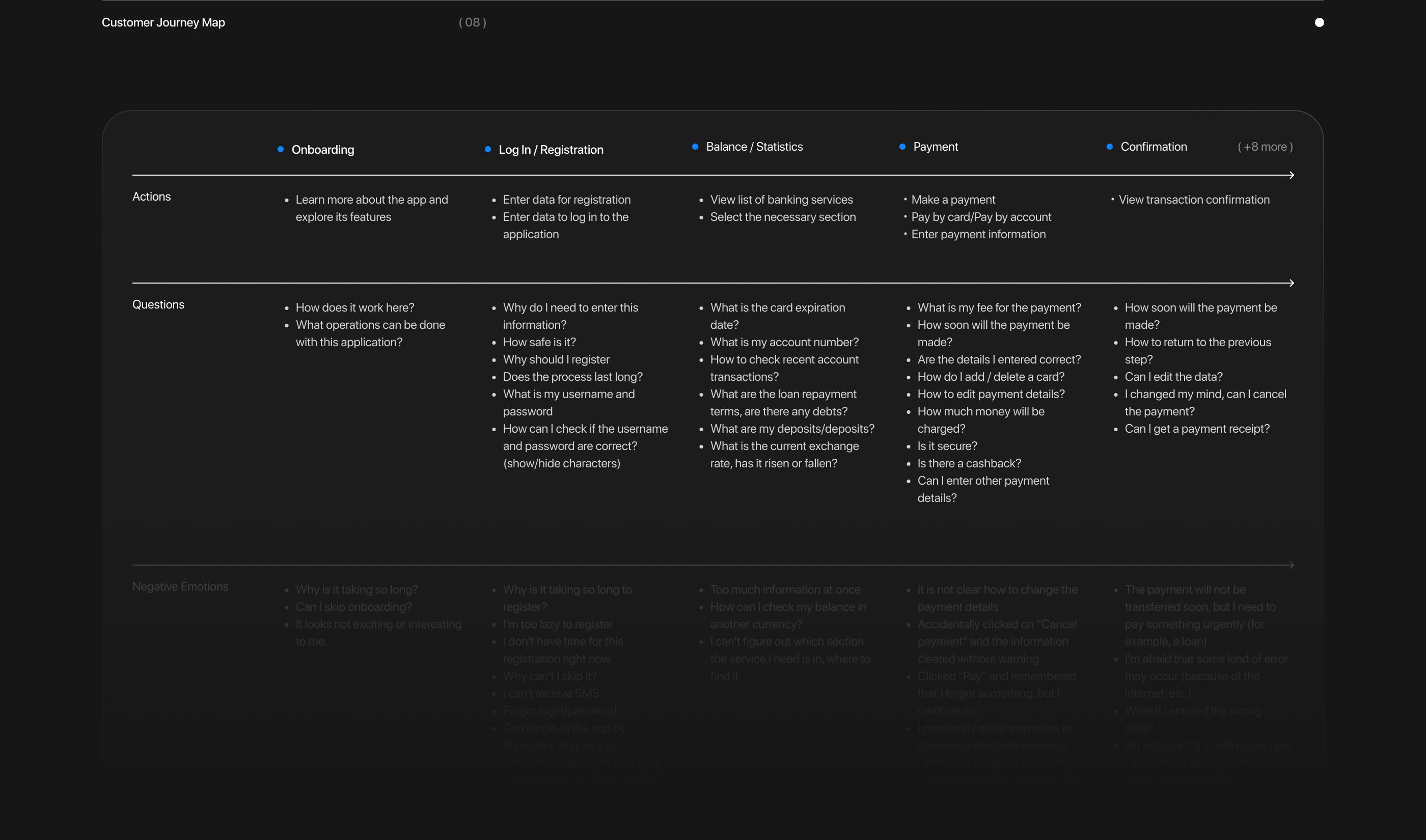The width and height of the screenshot is (1426, 840).
Task: Click the (08) section number
Action: tap(472, 22)
